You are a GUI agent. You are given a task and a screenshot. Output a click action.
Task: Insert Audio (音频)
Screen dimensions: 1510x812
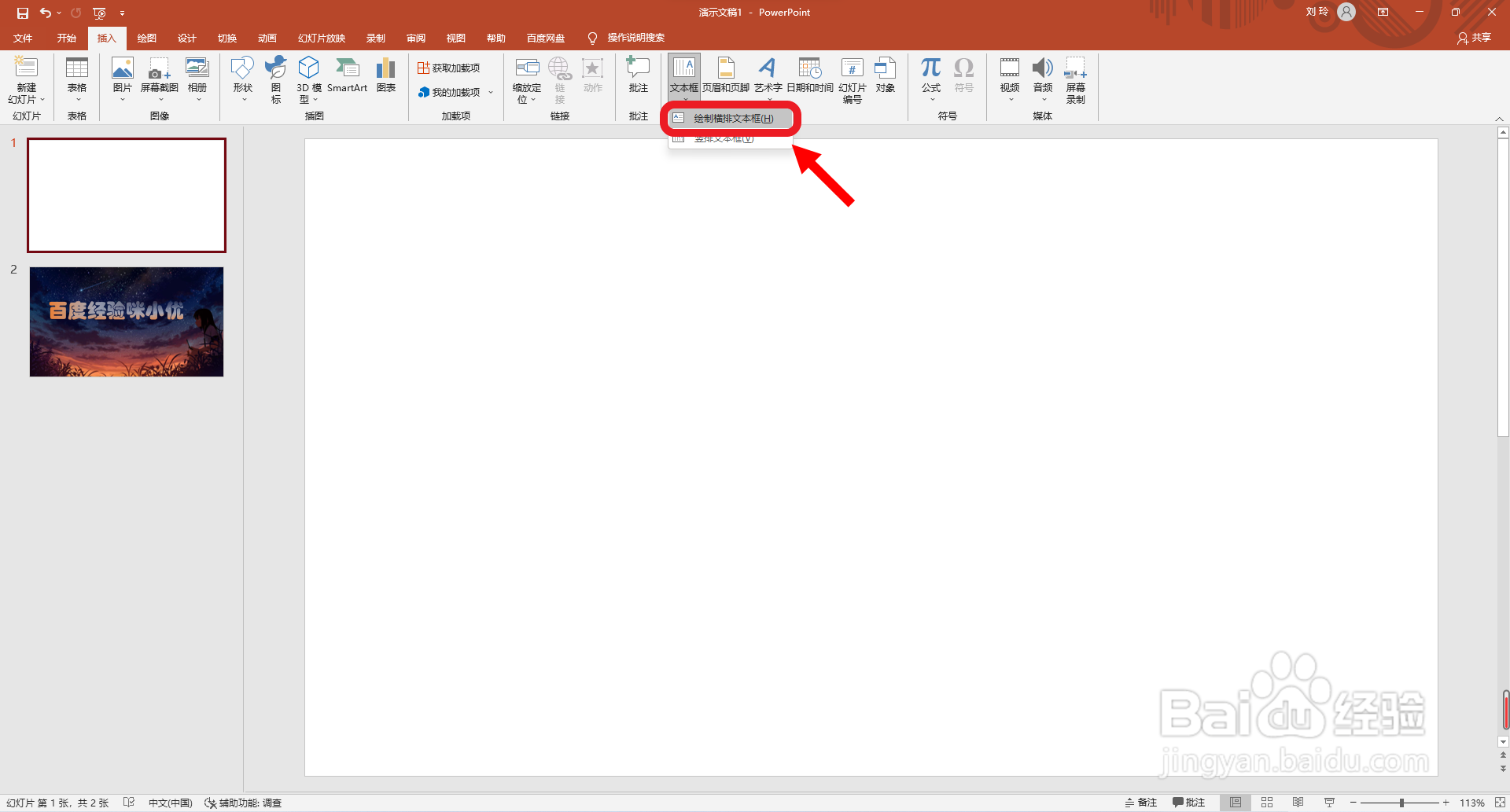(1043, 79)
